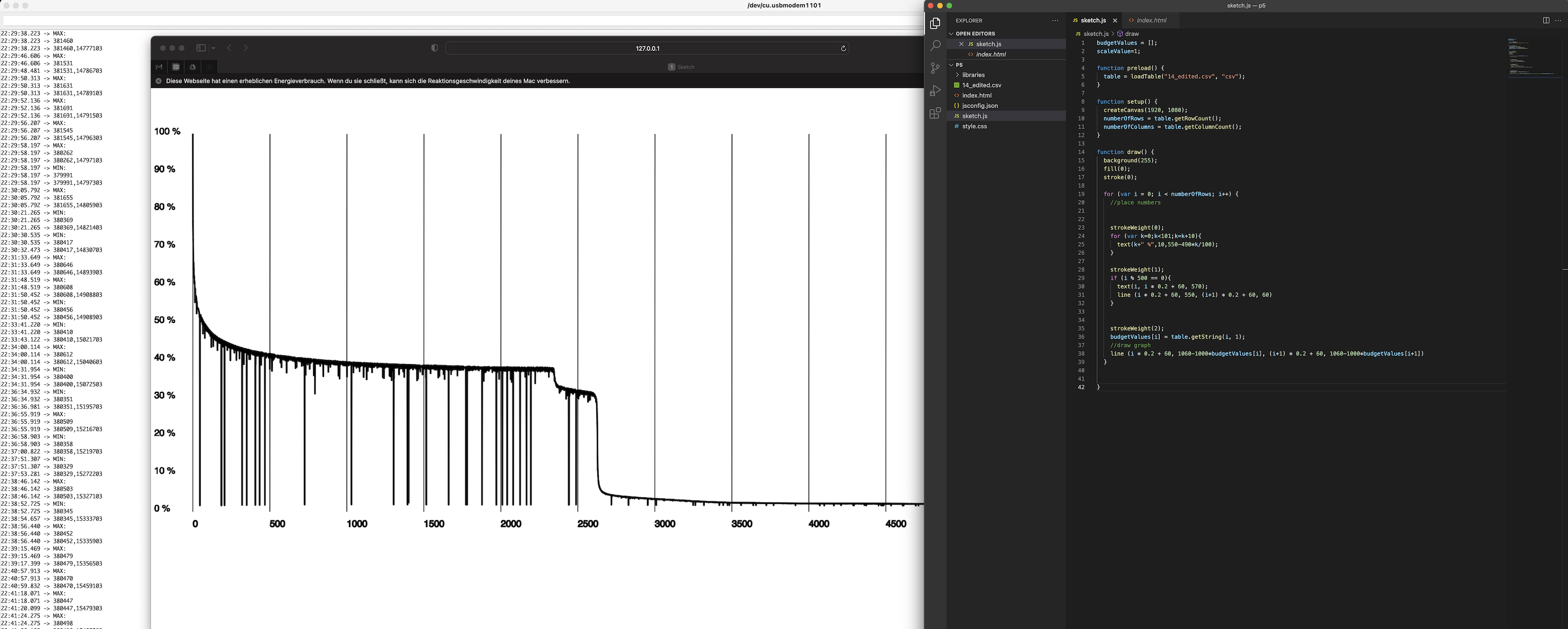Go forward in Safari
This screenshot has width=1568, height=629.
coord(246,48)
